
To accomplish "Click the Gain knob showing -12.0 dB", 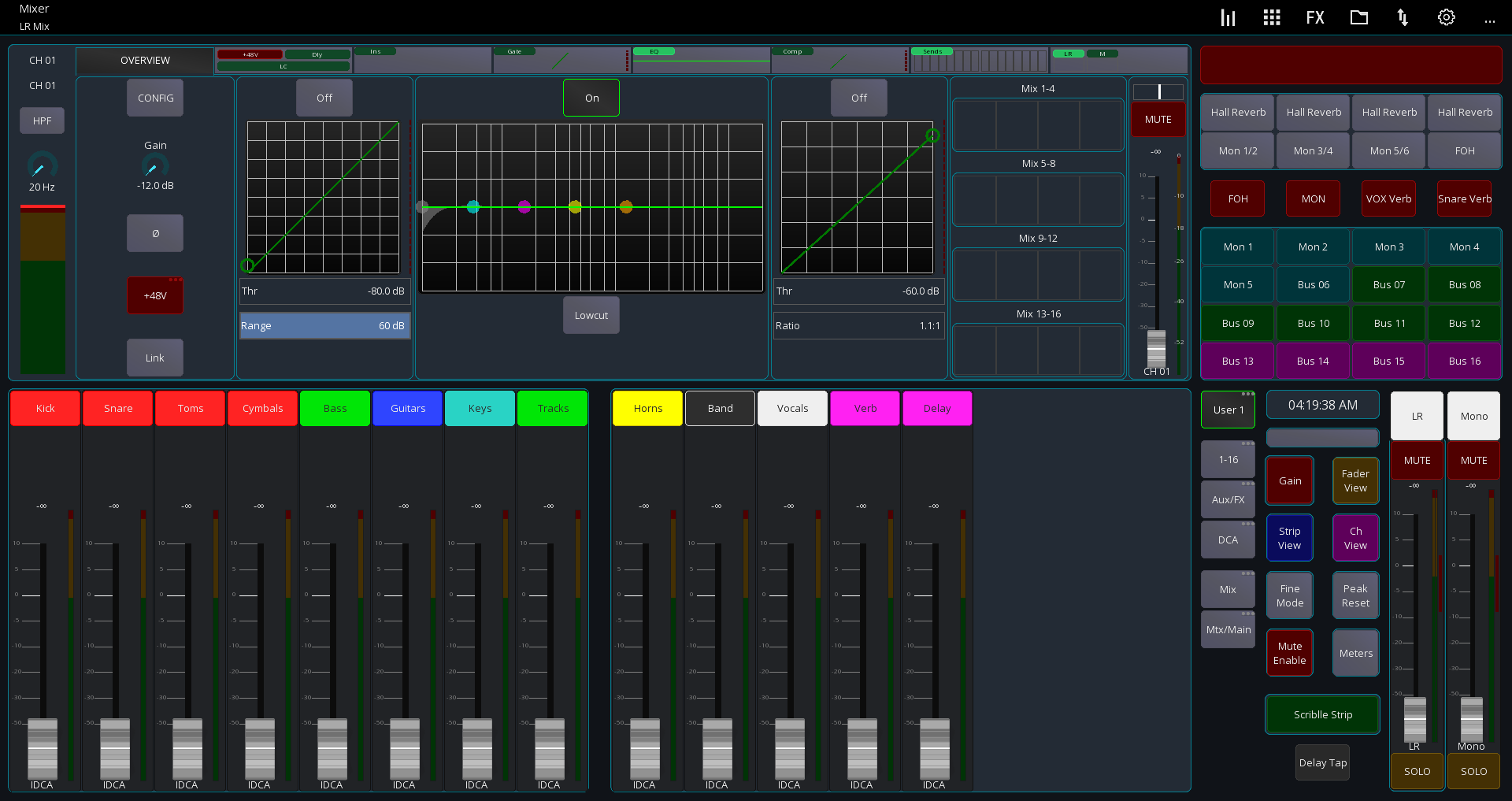I will (x=155, y=166).
